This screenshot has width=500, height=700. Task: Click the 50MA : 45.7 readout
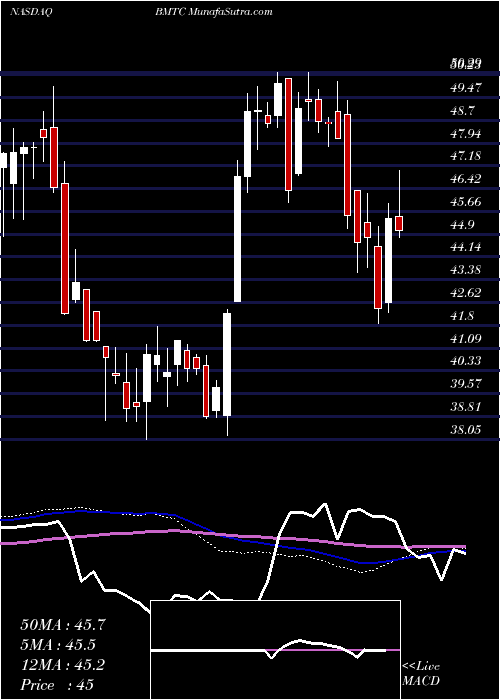63,625
